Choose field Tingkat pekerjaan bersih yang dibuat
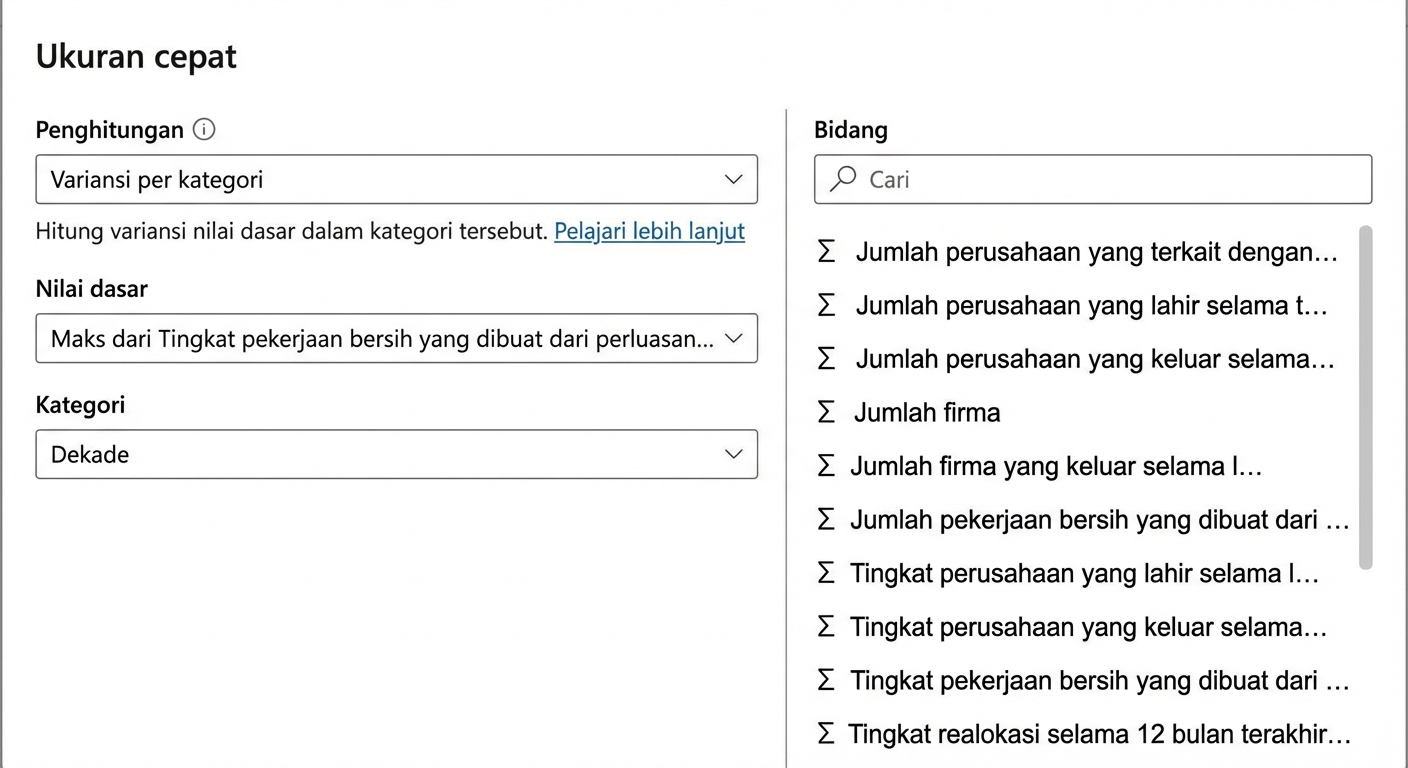Image resolution: width=1408 pixels, height=768 pixels. click(1099, 682)
